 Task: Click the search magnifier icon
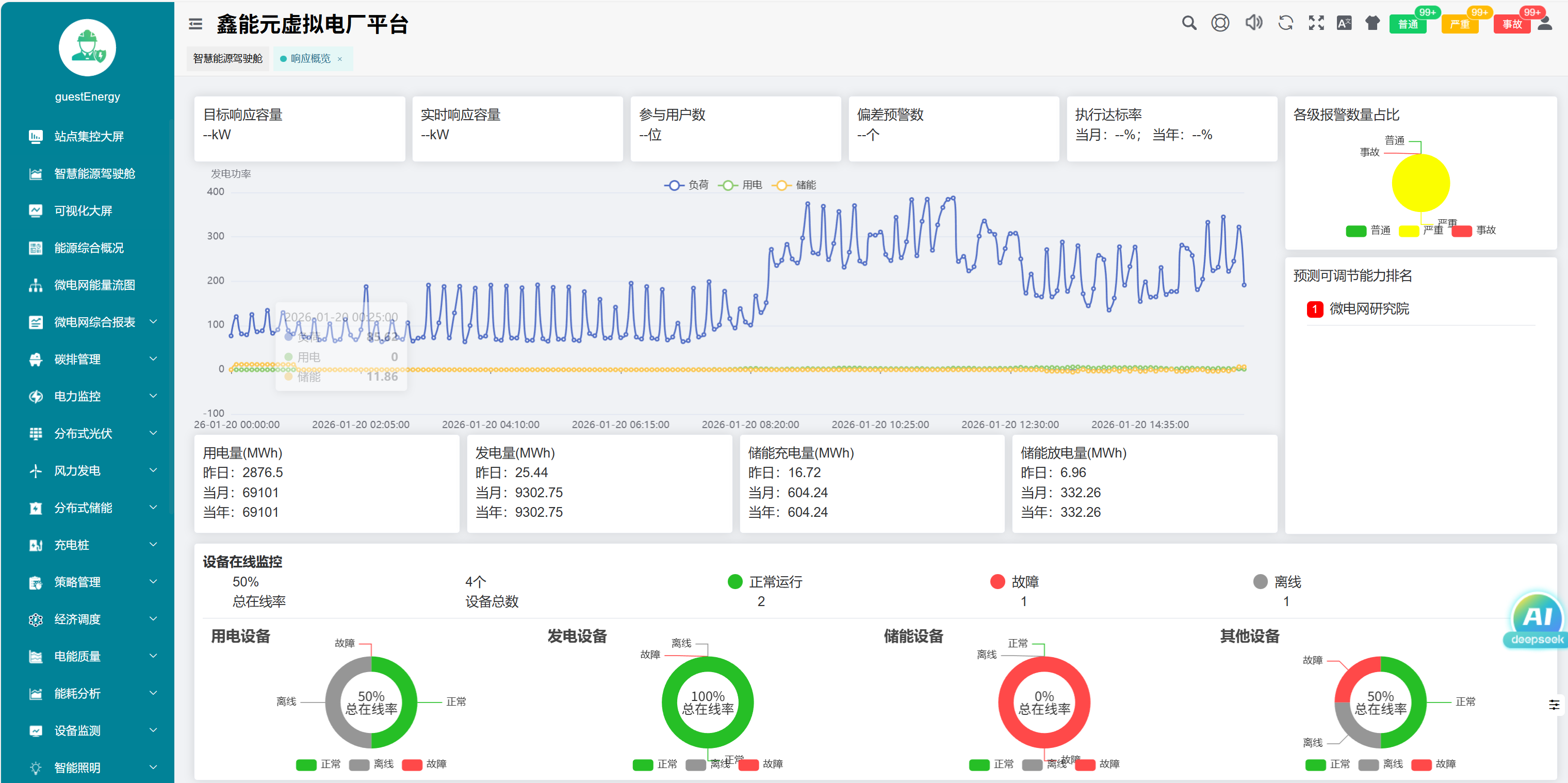pyautogui.click(x=1188, y=23)
